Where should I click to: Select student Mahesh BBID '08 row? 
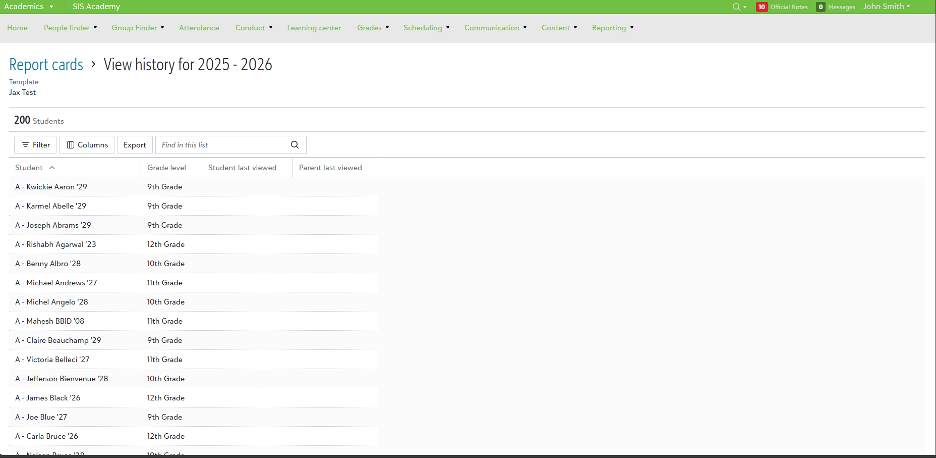193,321
